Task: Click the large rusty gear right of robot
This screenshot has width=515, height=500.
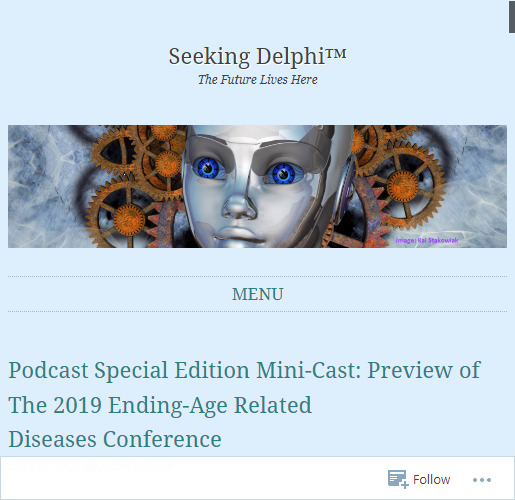Action: click(403, 186)
